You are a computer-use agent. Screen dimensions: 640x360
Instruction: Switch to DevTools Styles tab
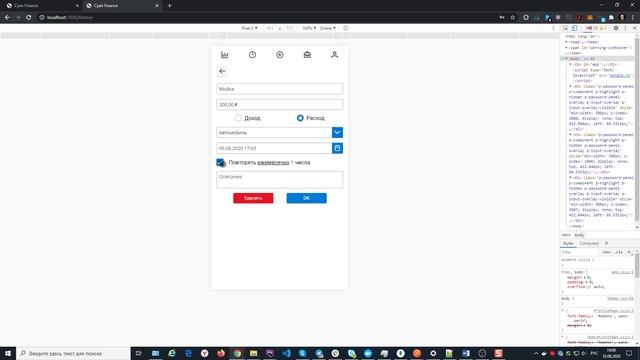tap(568, 243)
